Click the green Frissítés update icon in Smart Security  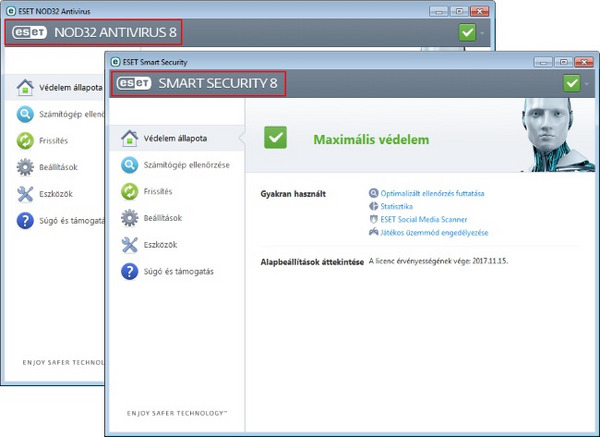click(x=129, y=191)
